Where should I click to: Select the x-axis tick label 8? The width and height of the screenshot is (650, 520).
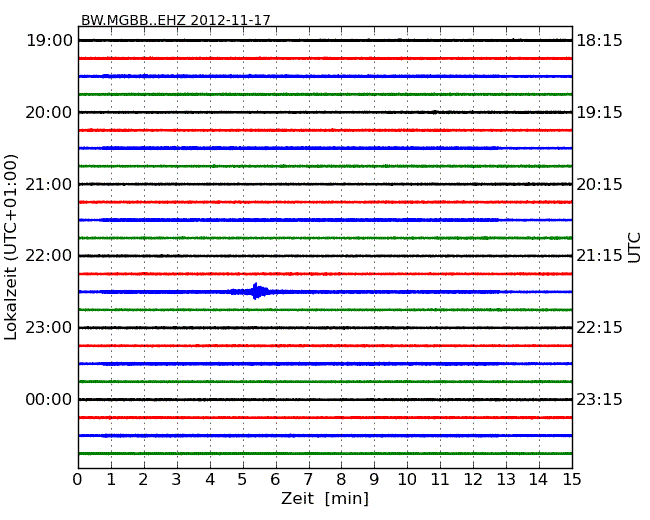coord(341,479)
